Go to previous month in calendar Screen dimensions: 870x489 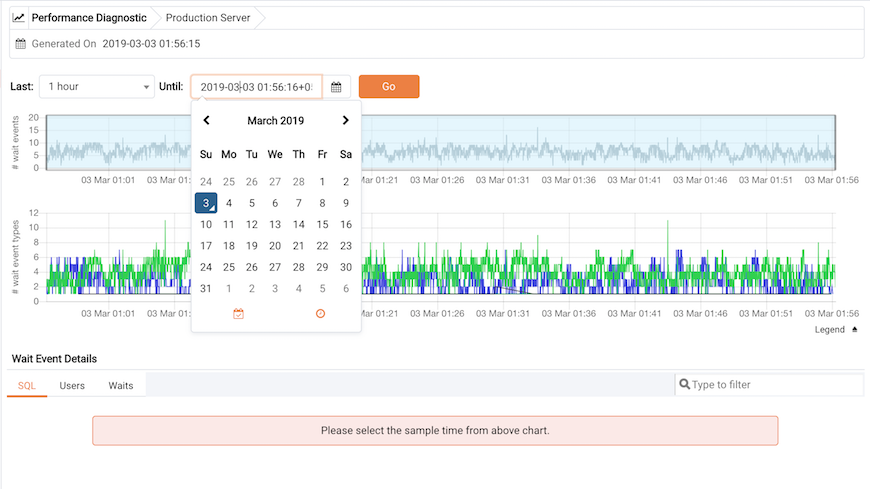coord(206,120)
